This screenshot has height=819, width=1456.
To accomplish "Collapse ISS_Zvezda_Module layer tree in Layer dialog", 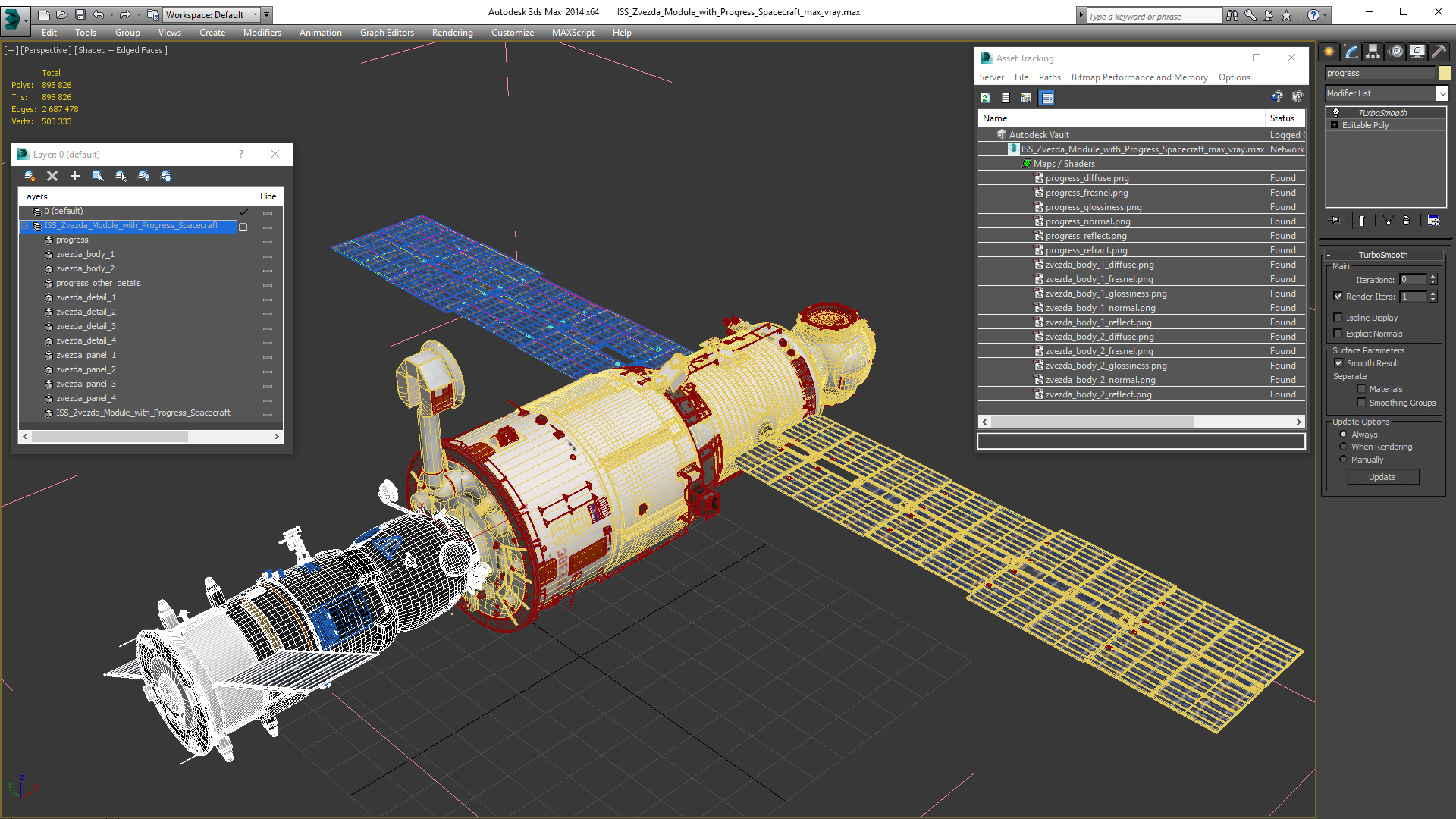I will click(25, 226).
